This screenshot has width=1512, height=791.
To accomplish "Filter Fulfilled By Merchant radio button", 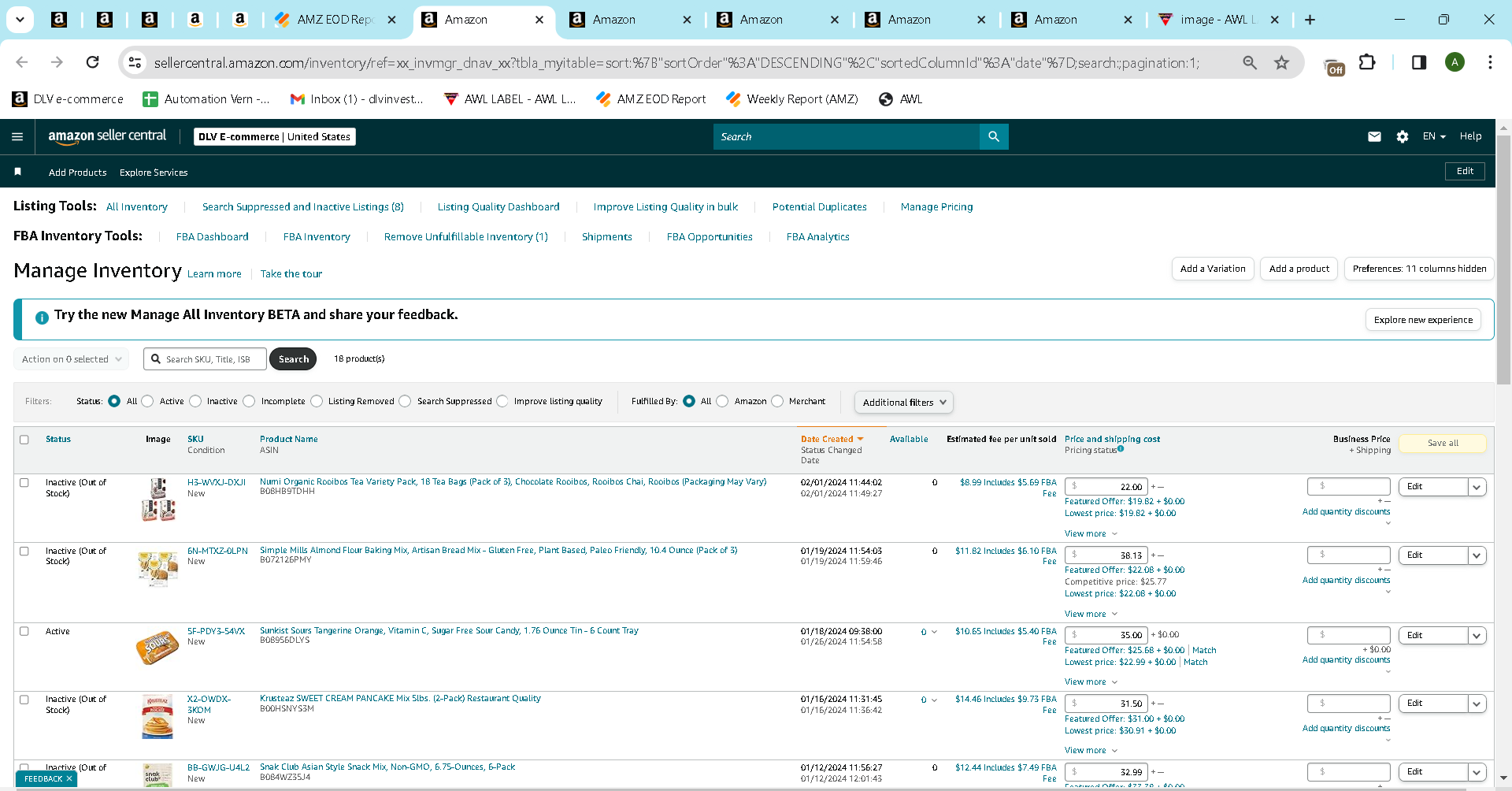I will point(777,401).
